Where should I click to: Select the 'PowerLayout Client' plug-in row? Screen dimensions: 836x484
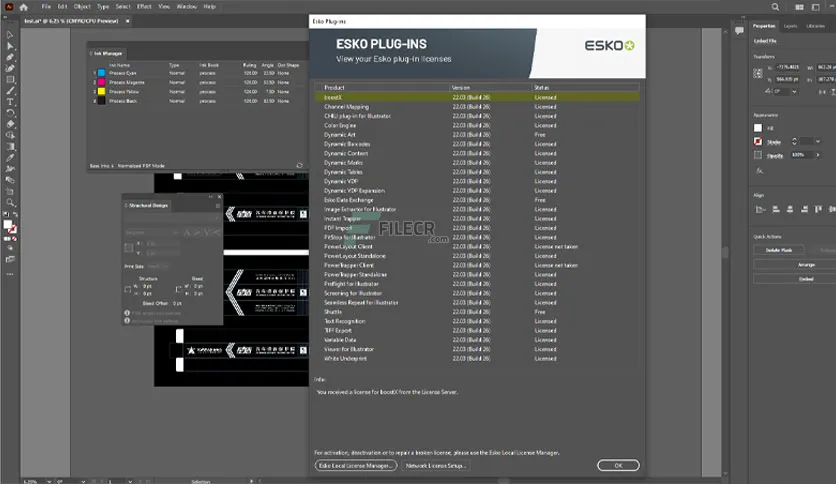[477, 246]
